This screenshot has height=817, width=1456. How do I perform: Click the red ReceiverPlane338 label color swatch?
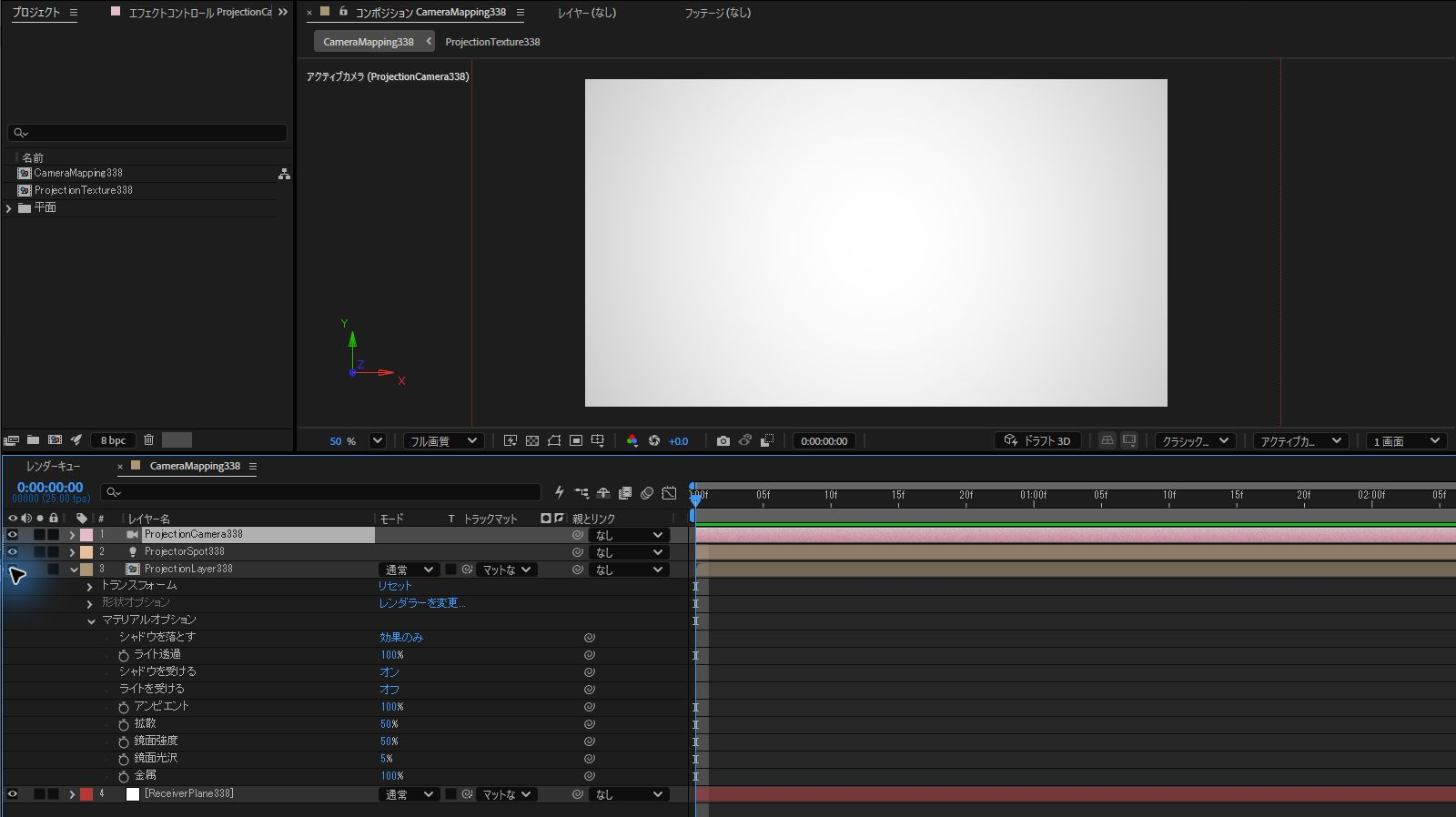pyautogui.click(x=86, y=794)
